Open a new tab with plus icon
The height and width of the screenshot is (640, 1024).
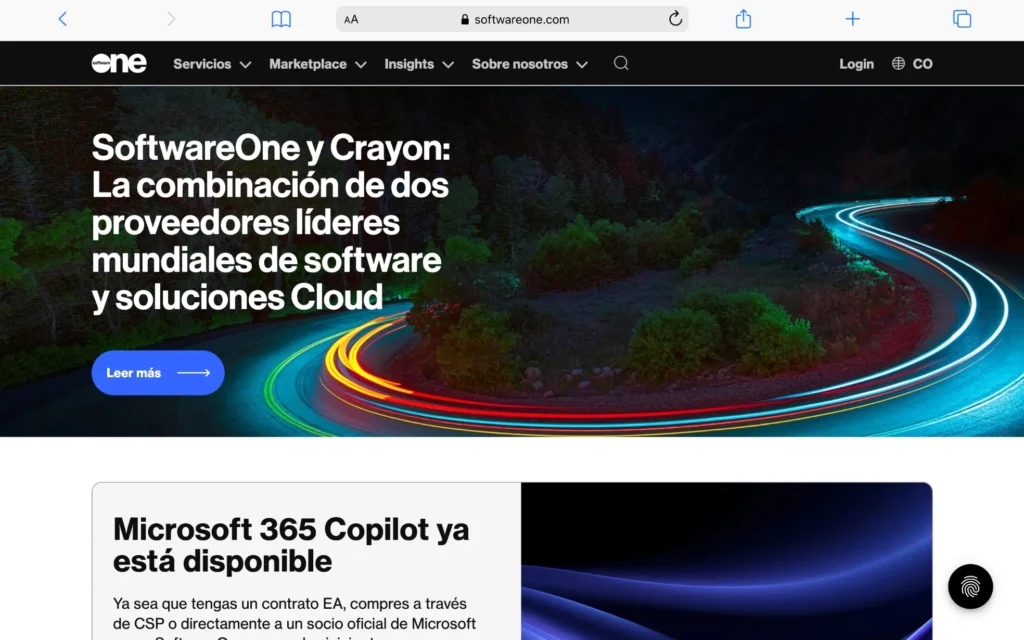(852, 19)
